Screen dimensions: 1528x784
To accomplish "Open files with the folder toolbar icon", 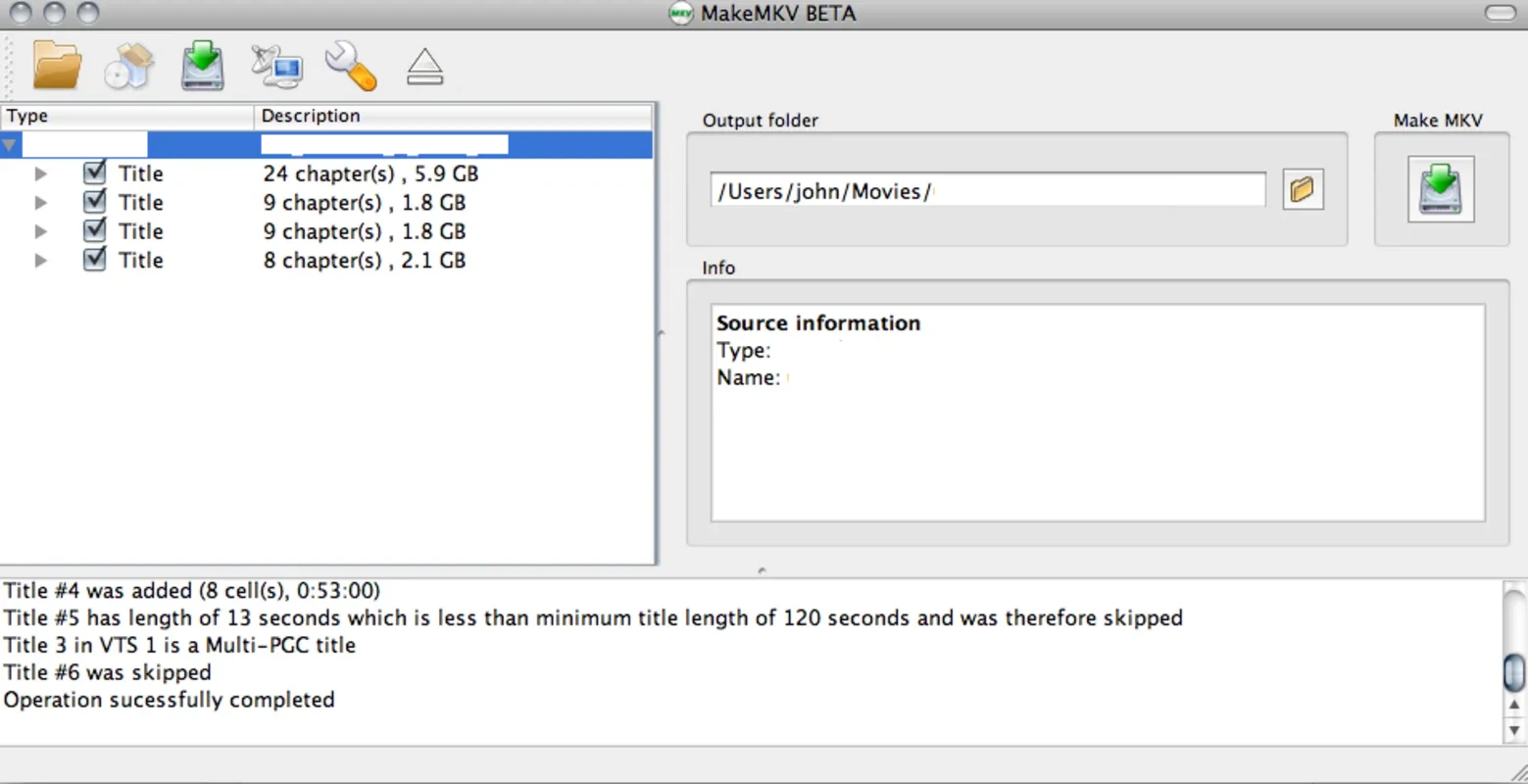I will click(x=57, y=66).
